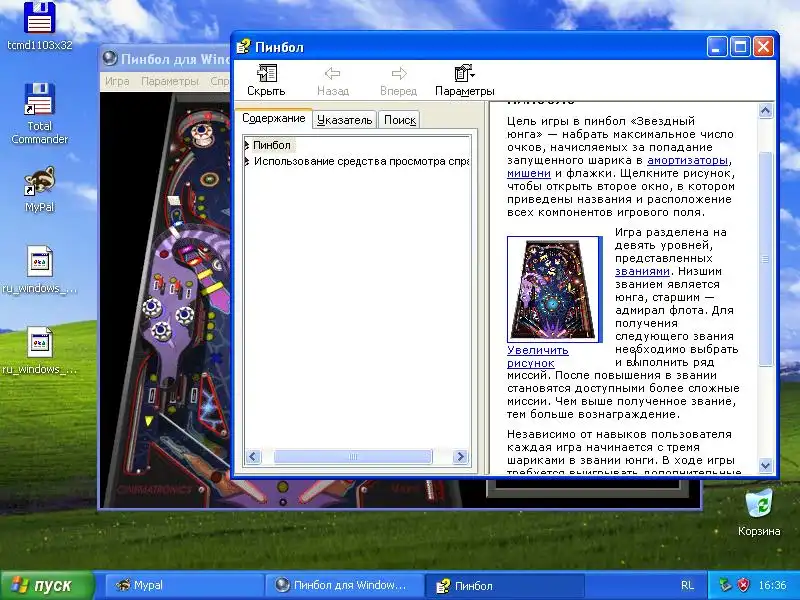Click the 16:36 clock in tray

coord(772,585)
